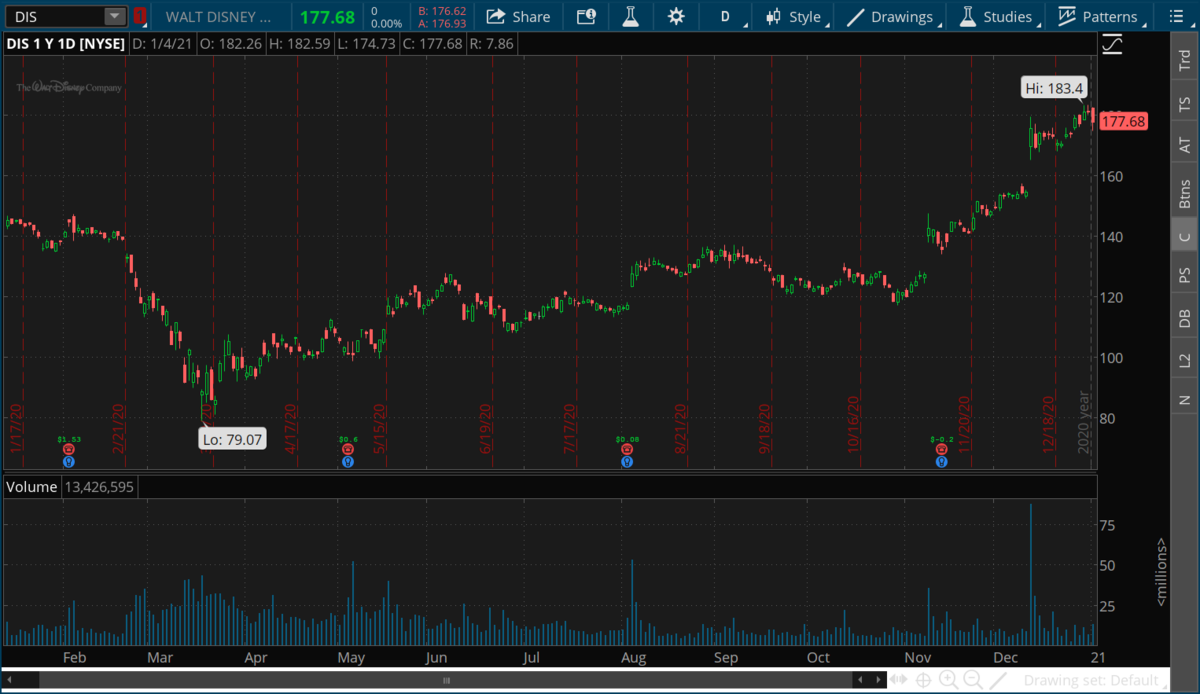The image size is (1200, 694).
Task: Click the Lo: 79.07 price bubble
Action: pos(232,438)
